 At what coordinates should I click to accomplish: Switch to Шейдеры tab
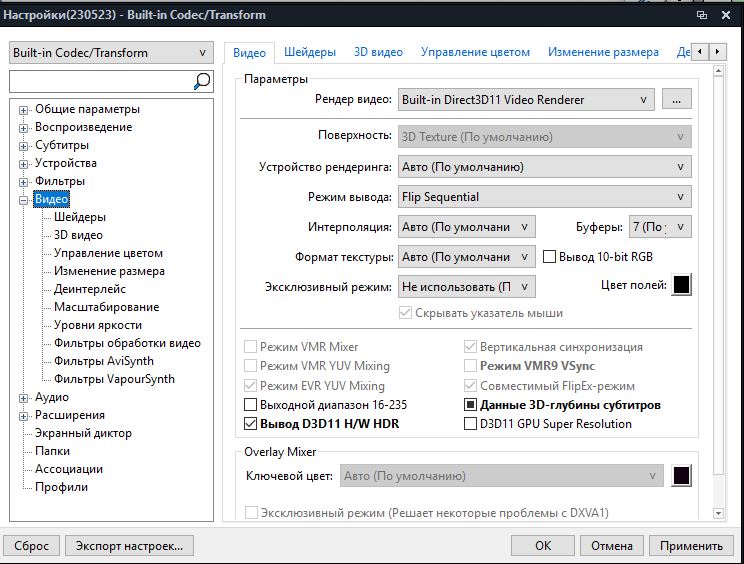(310, 52)
